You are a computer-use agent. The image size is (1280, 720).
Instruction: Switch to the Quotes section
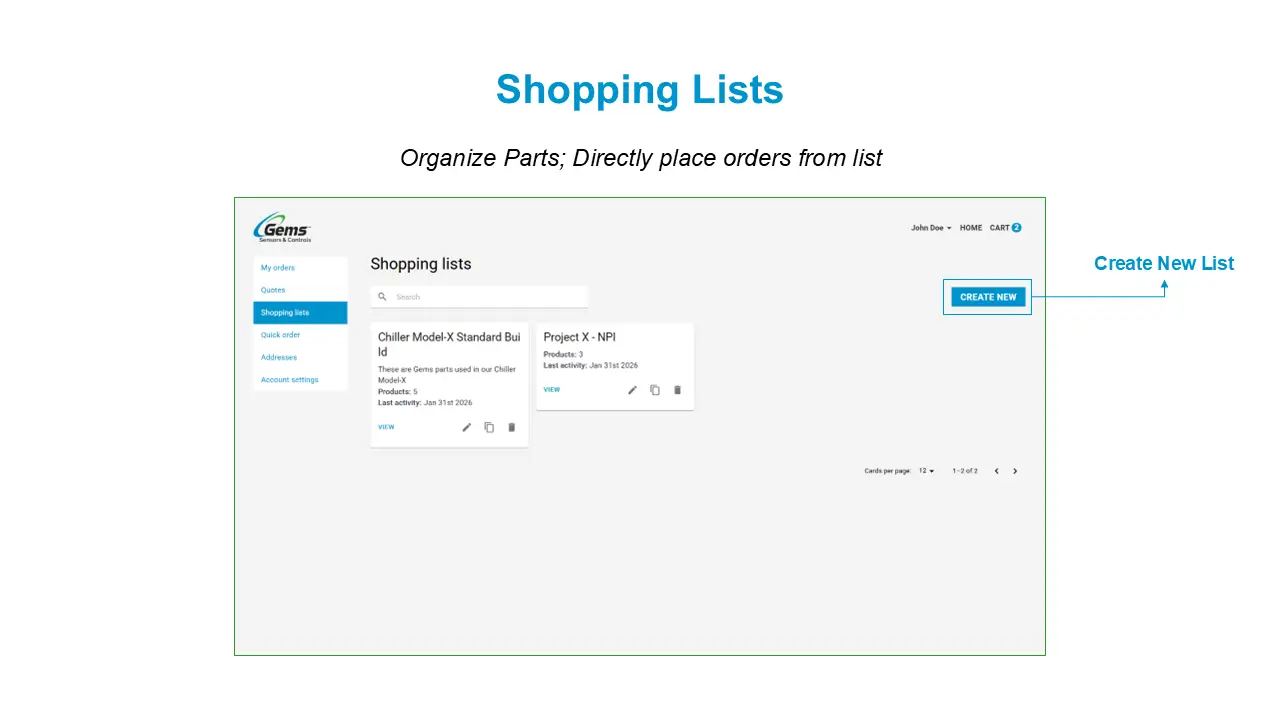(x=272, y=290)
